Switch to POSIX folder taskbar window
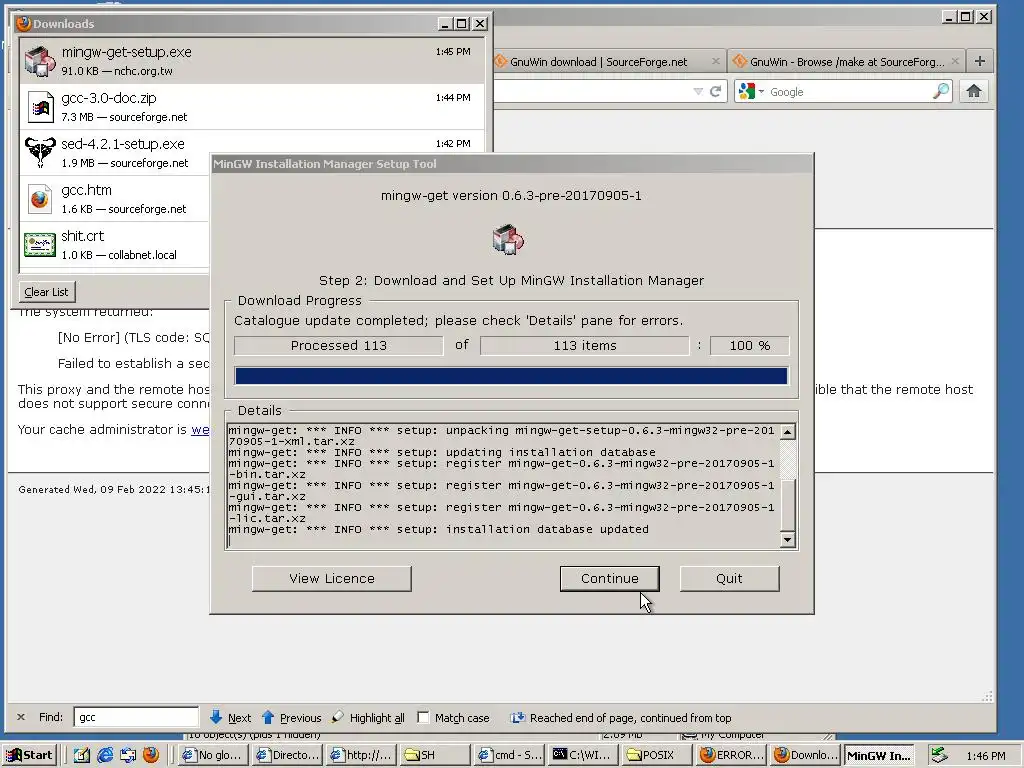This screenshot has height=768, width=1024. (x=657, y=755)
